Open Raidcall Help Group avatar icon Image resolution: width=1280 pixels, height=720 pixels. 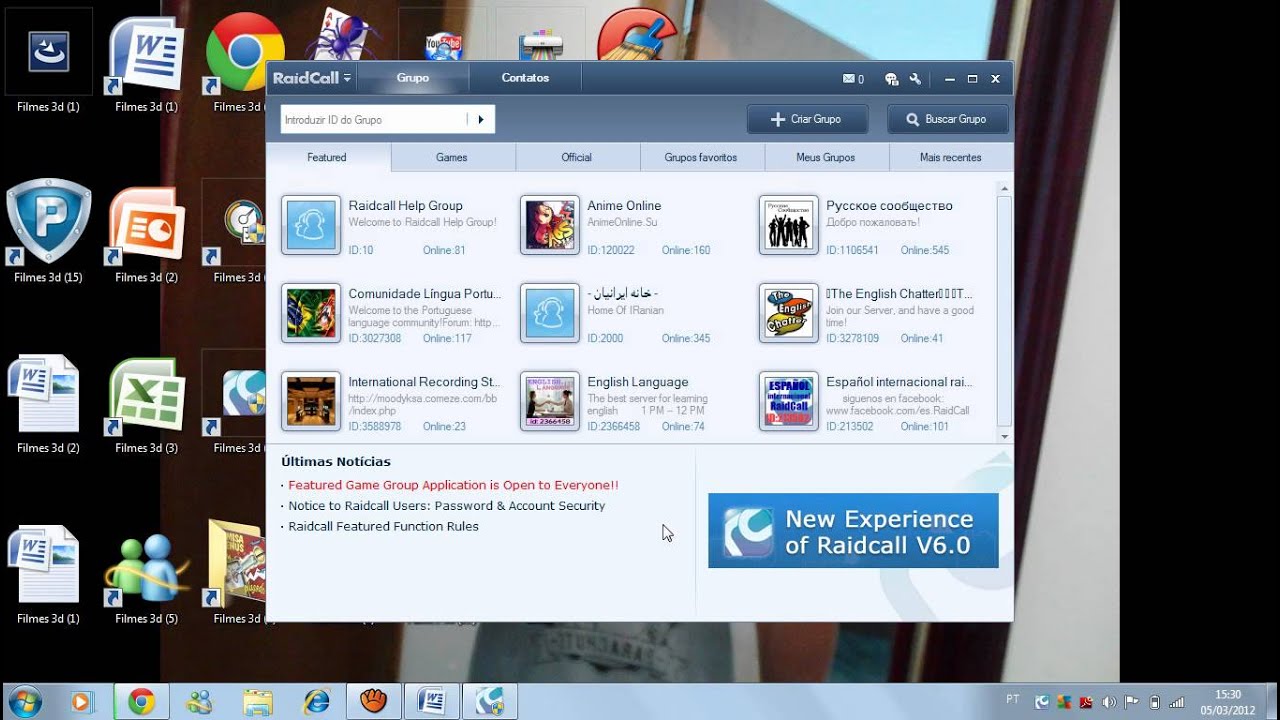click(x=311, y=225)
